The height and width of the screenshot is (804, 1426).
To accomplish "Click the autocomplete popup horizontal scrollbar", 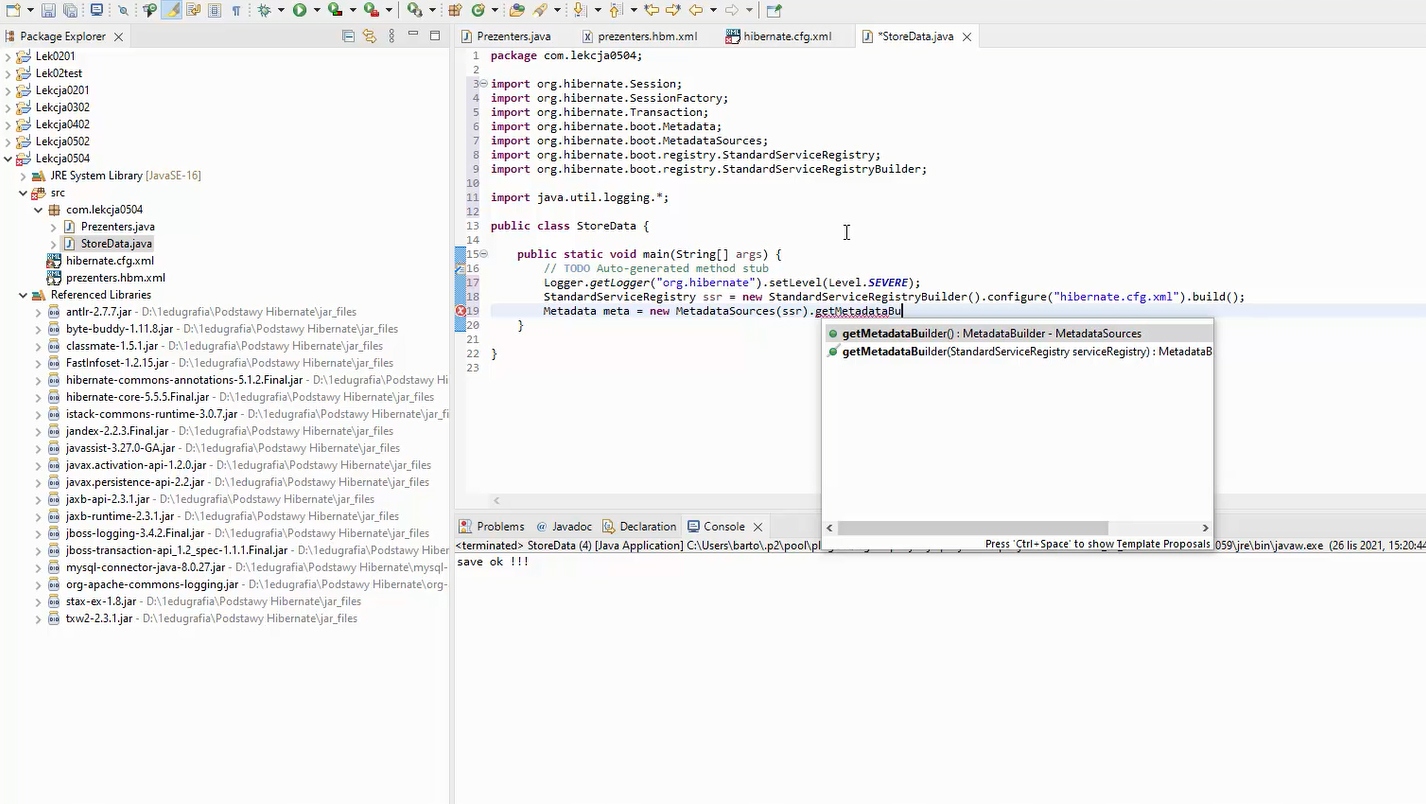I will pos(972,528).
